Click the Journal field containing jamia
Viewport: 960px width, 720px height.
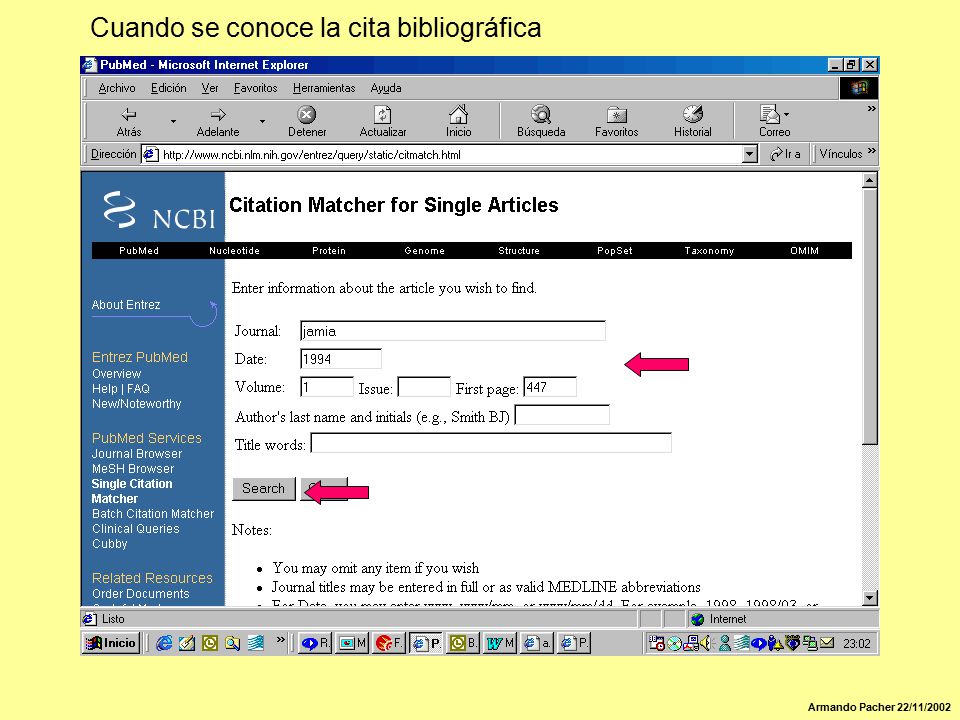pyautogui.click(x=453, y=331)
